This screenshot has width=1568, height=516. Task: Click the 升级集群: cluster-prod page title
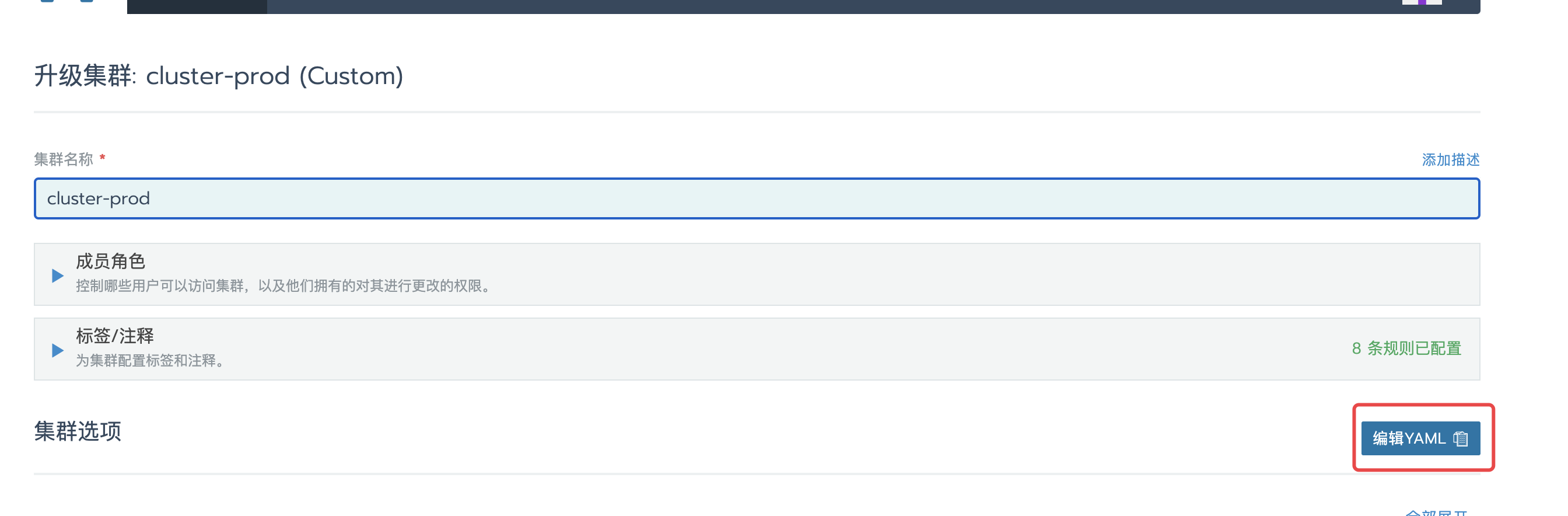(x=219, y=76)
